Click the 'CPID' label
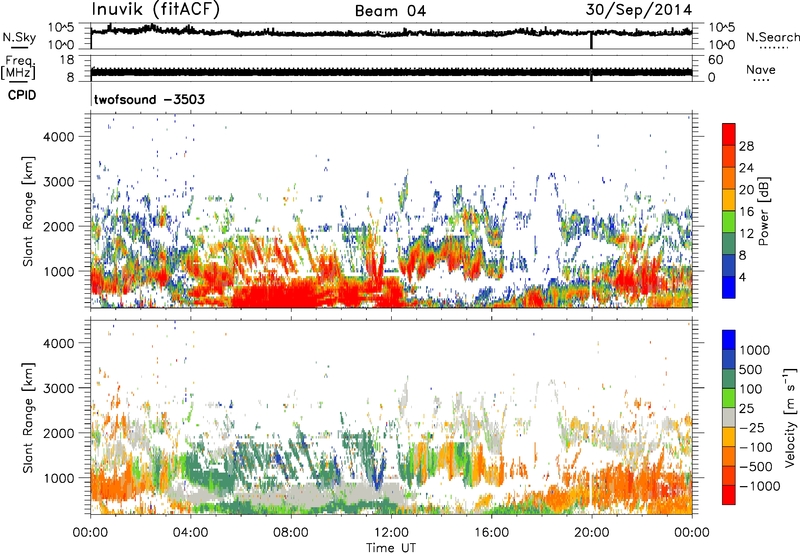Viewport: 800px width, 554px height. [22, 95]
